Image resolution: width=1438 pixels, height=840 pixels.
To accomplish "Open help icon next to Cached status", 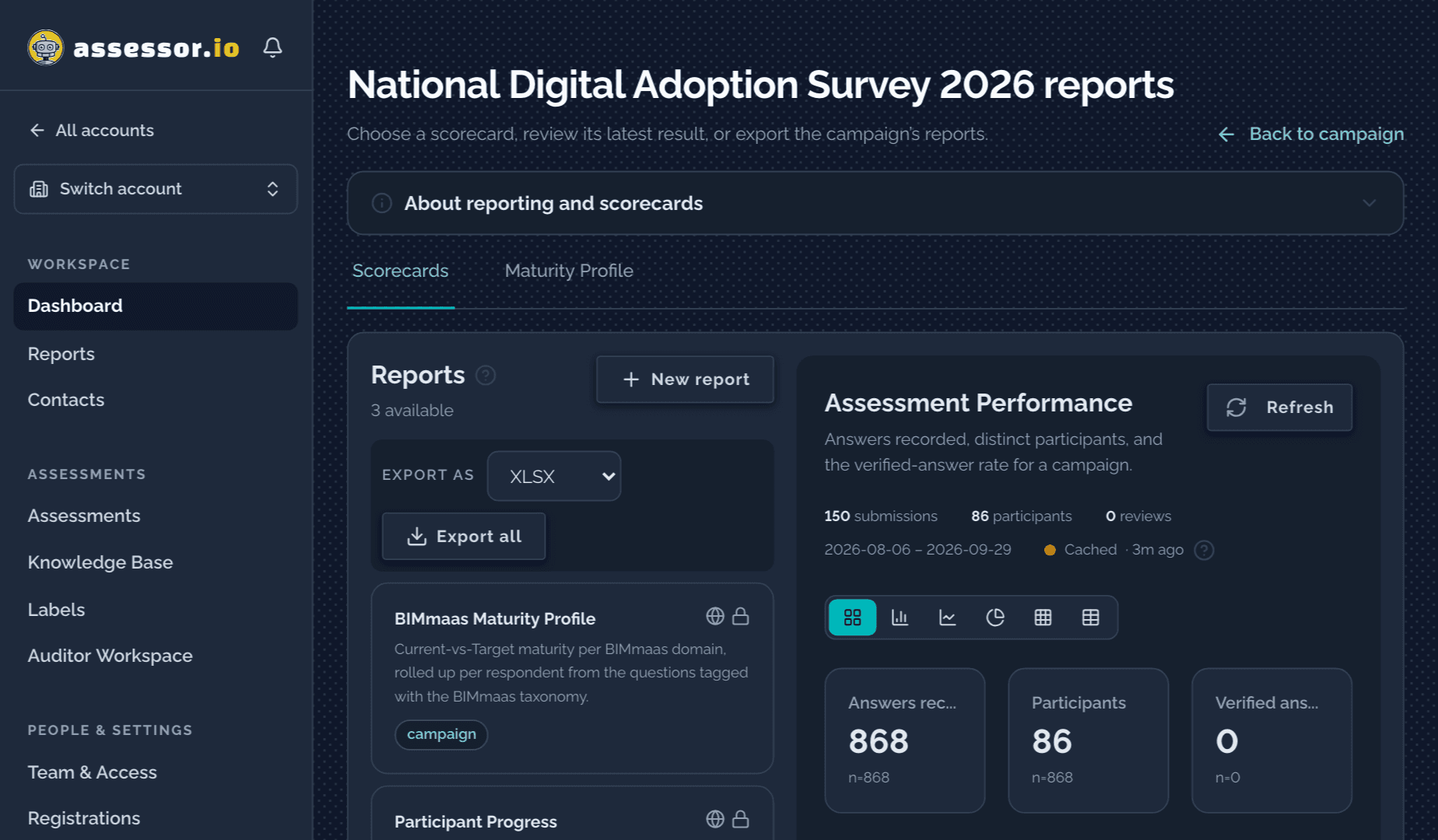I will pos(1204,550).
